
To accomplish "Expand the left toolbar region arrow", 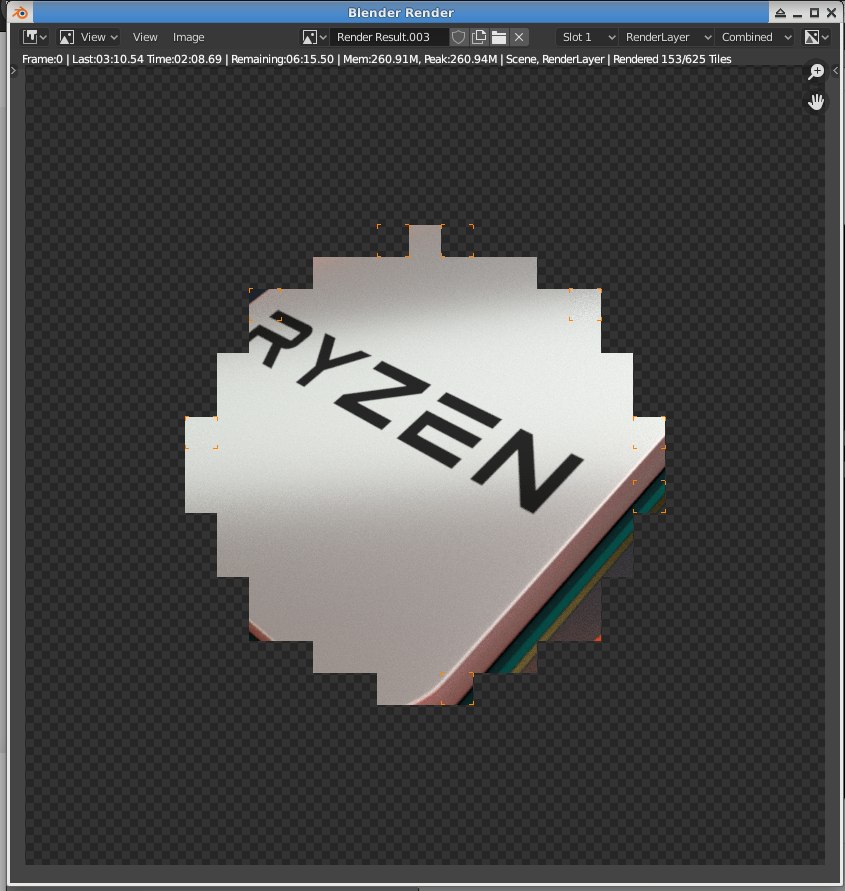I will tap(13, 70).
